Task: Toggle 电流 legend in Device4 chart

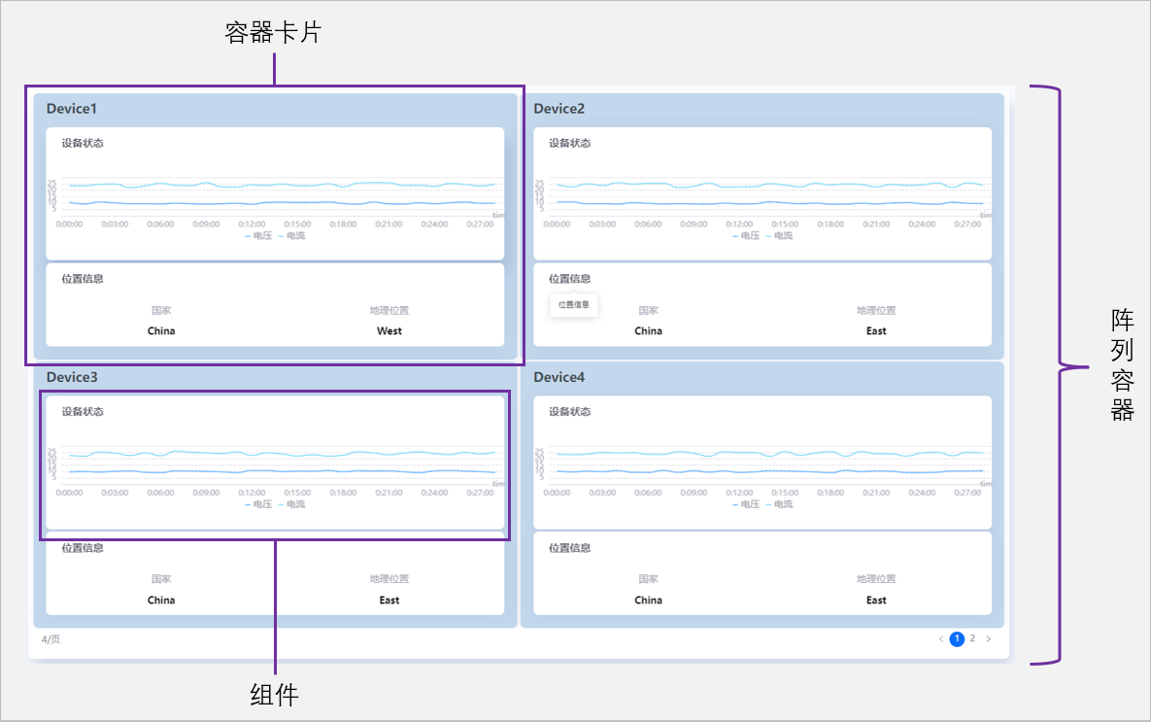Action: pyautogui.click(x=779, y=504)
